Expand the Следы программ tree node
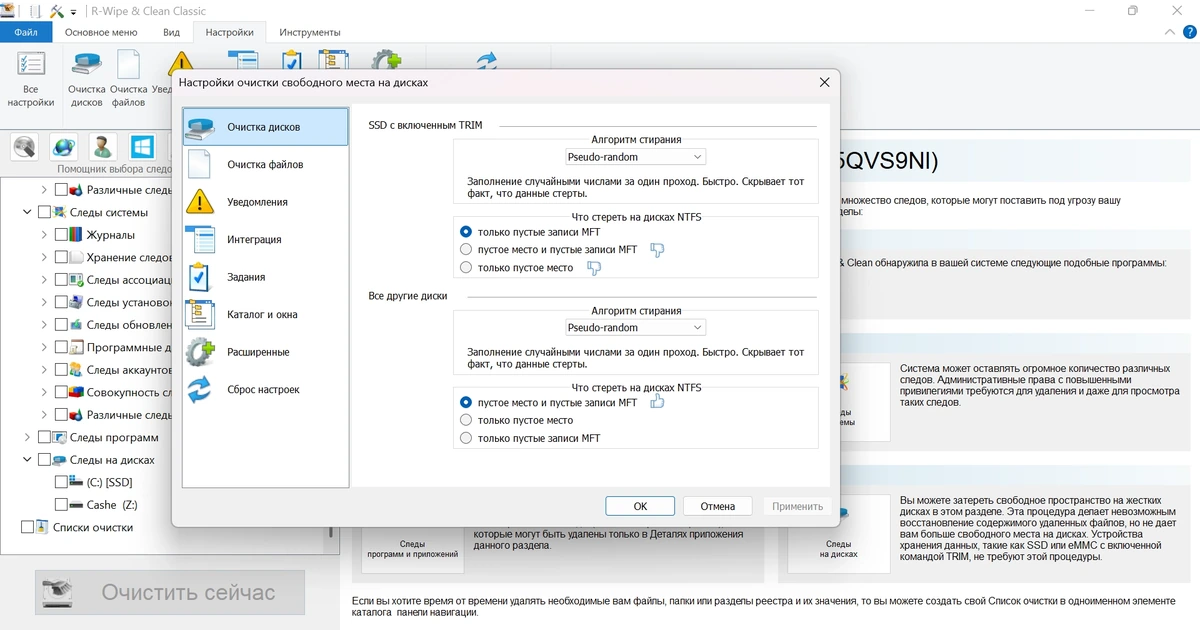 click(27, 437)
